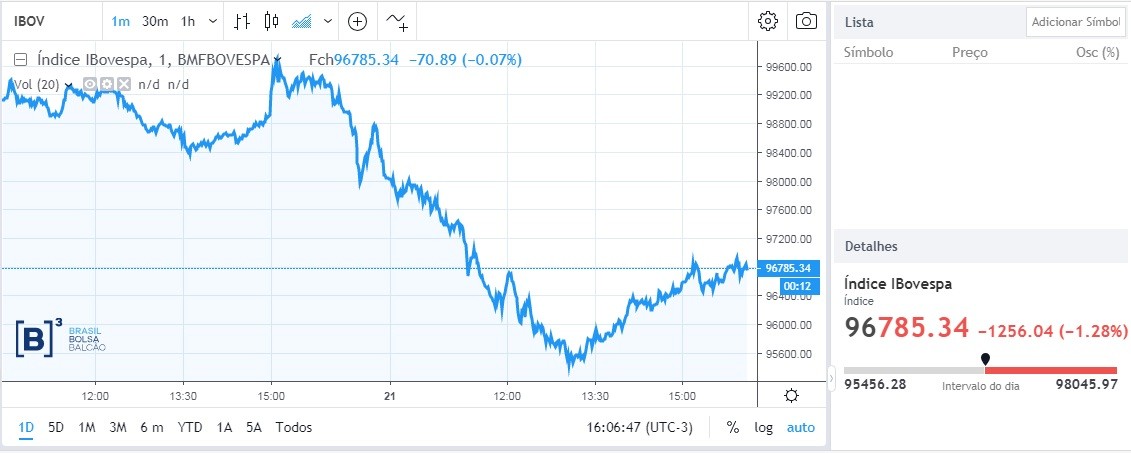Click the axis settings icon below price scale
Viewport: 1131px width, 453px height.
(791, 395)
